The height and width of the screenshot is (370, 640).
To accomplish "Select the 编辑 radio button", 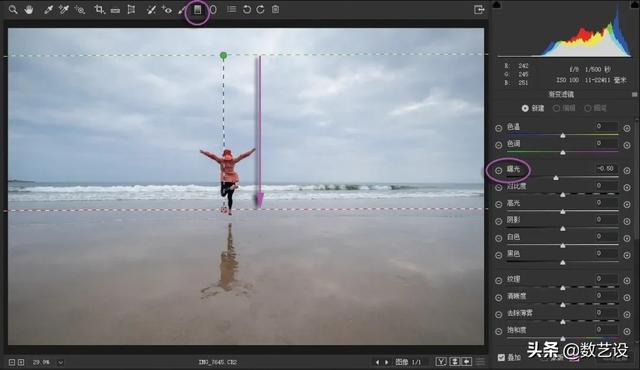I will pos(556,109).
